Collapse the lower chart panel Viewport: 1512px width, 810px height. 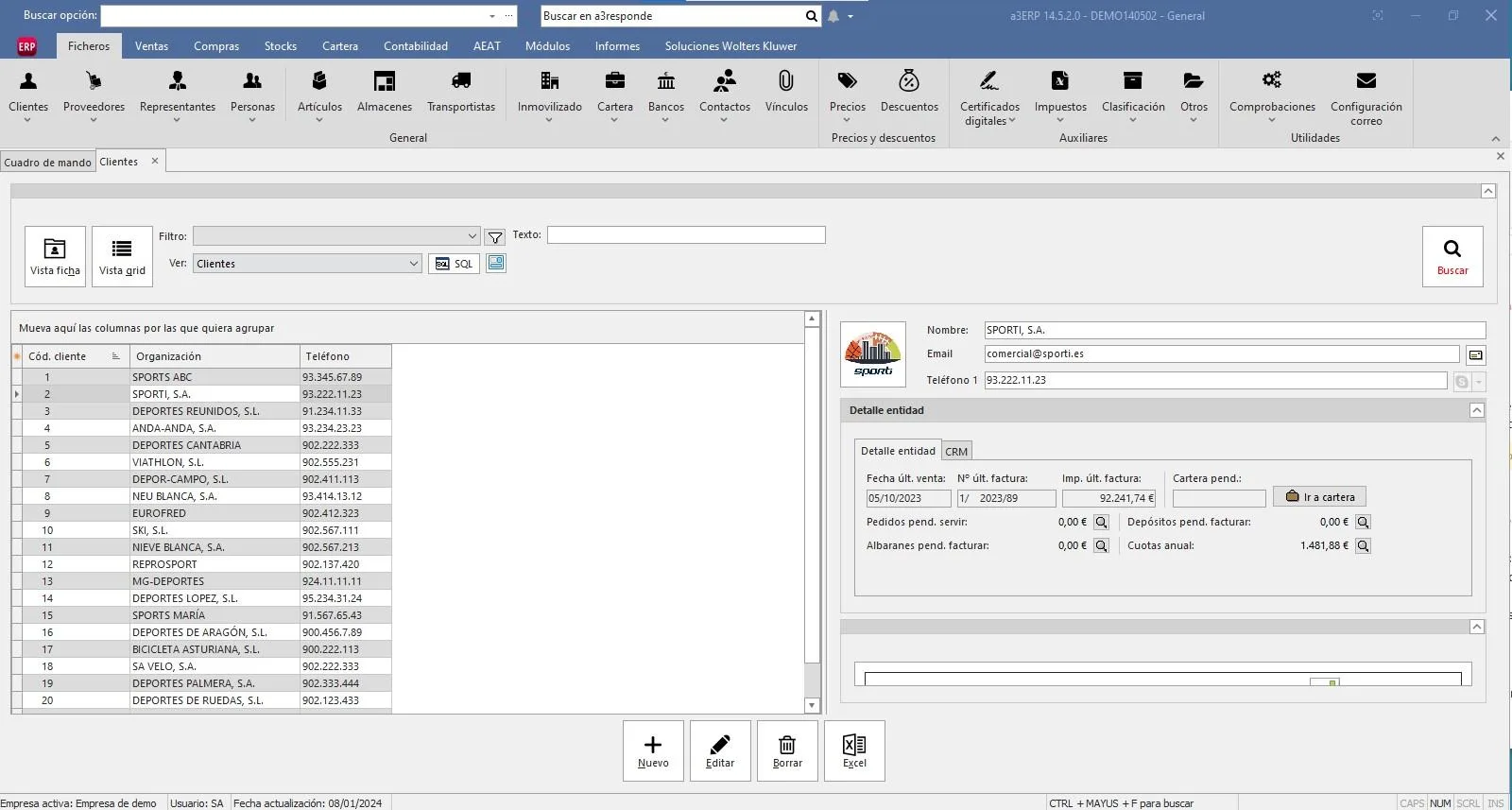[x=1477, y=627]
